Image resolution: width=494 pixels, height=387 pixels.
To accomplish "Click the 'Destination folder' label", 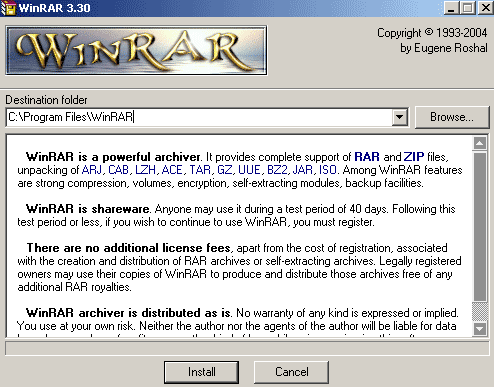I will coord(46,100).
